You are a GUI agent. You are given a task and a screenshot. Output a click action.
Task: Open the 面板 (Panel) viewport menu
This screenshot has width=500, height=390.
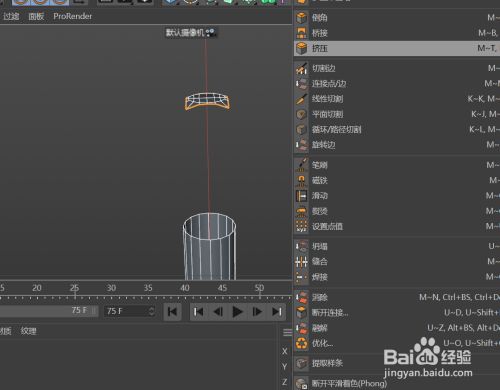(x=36, y=16)
